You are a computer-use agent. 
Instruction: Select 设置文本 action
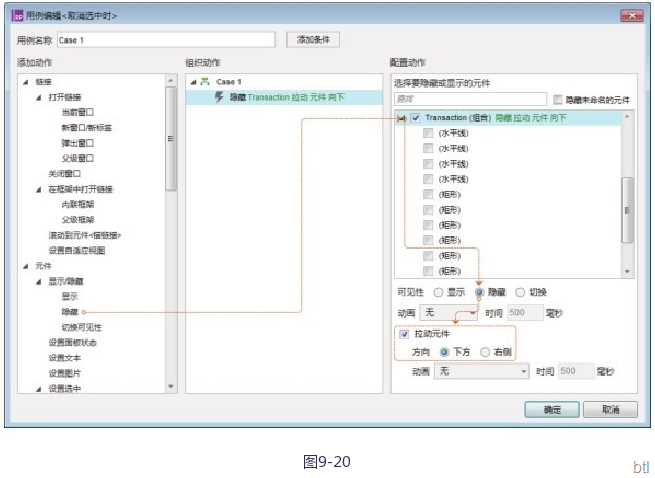[65, 358]
